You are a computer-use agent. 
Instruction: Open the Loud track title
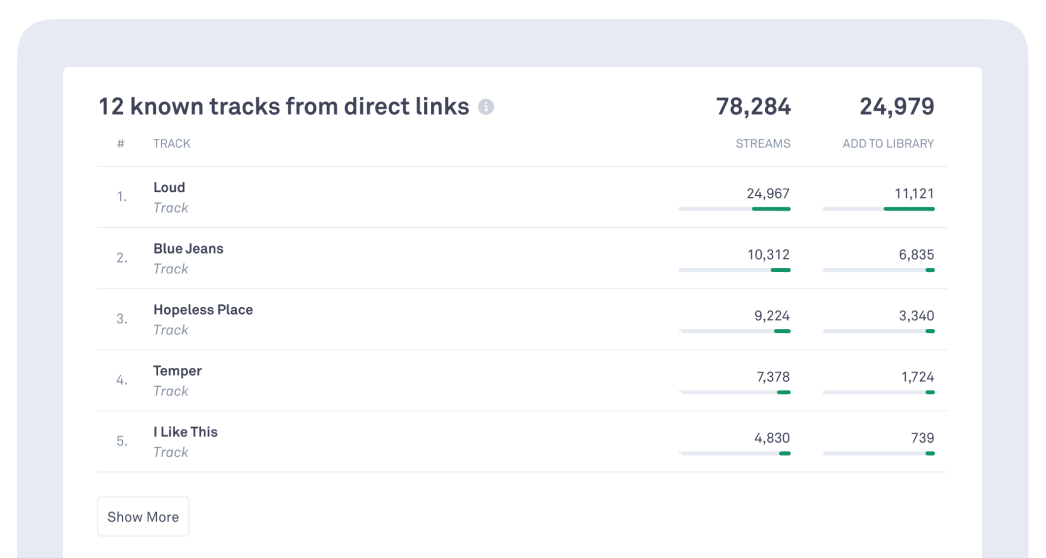(169, 187)
